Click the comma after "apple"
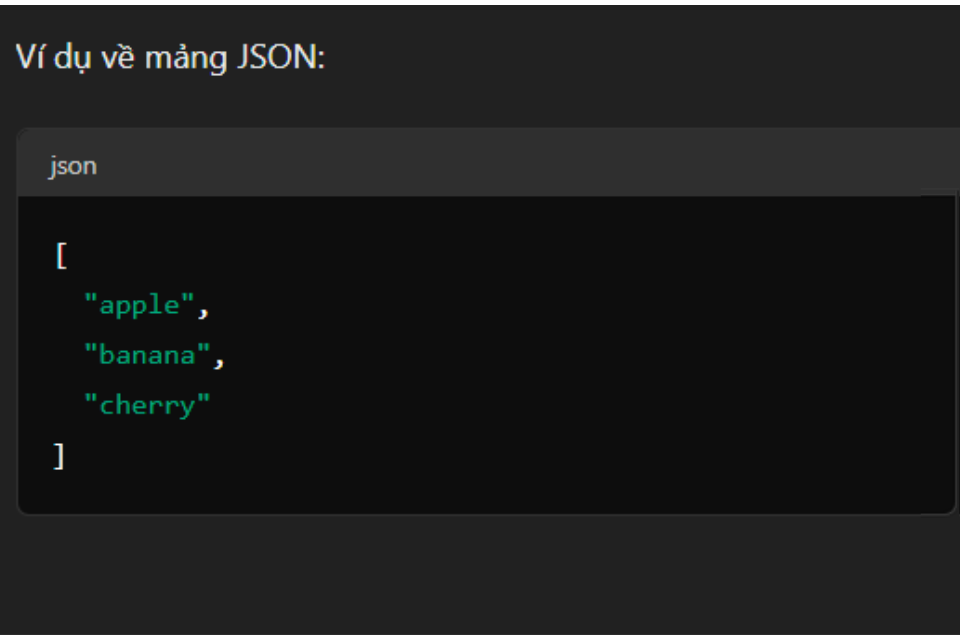Screen dimensions: 960x640 coord(202,308)
